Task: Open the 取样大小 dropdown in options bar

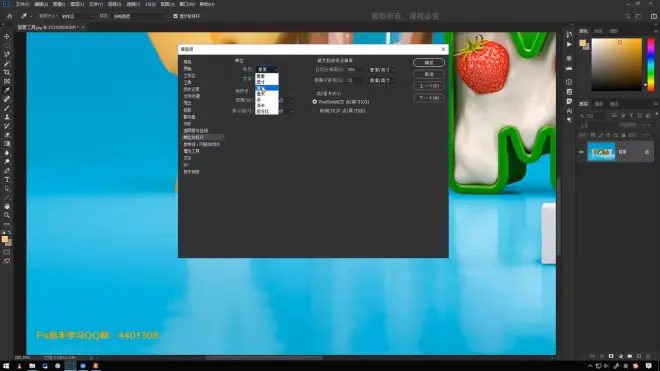Action: click(77, 16)
